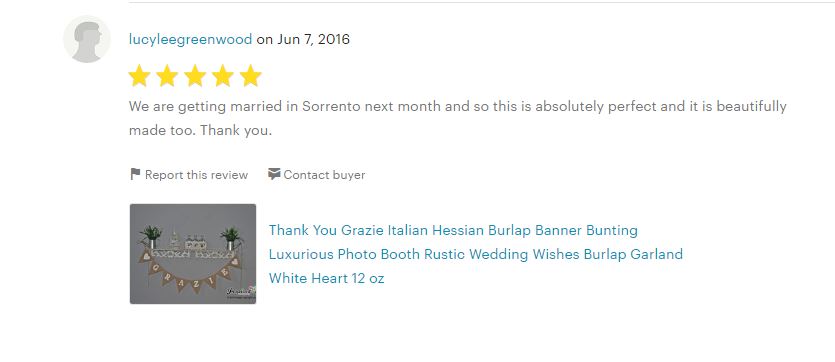The width and height of the screenshot is (835, 362).
Task: Click the first yellow rating star
Action: pyautogui.click(x=139, y=76)
